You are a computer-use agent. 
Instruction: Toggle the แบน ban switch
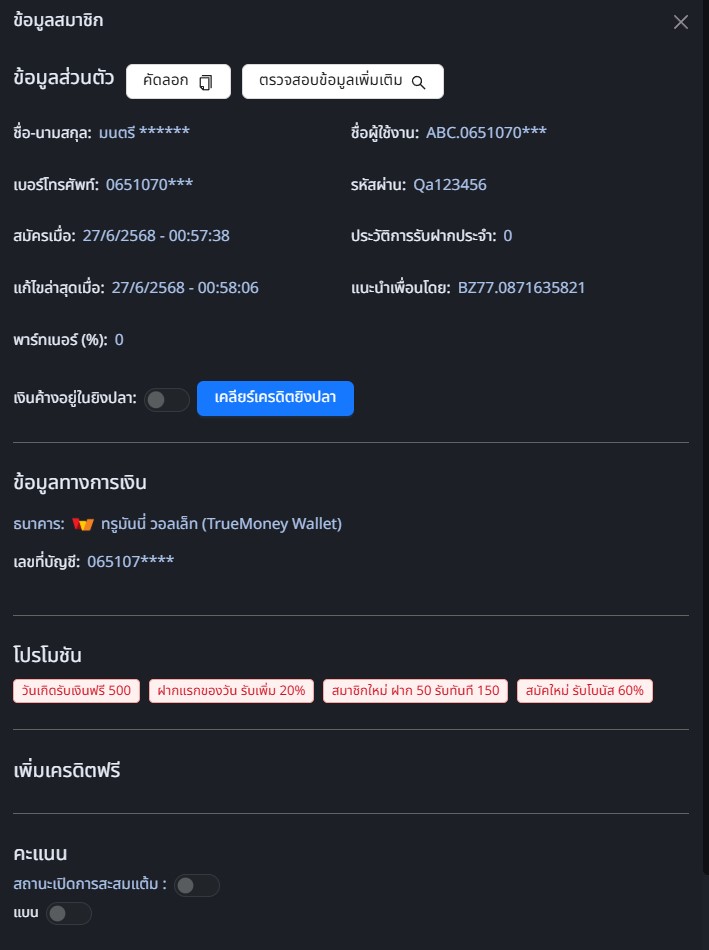pos(68,913)
